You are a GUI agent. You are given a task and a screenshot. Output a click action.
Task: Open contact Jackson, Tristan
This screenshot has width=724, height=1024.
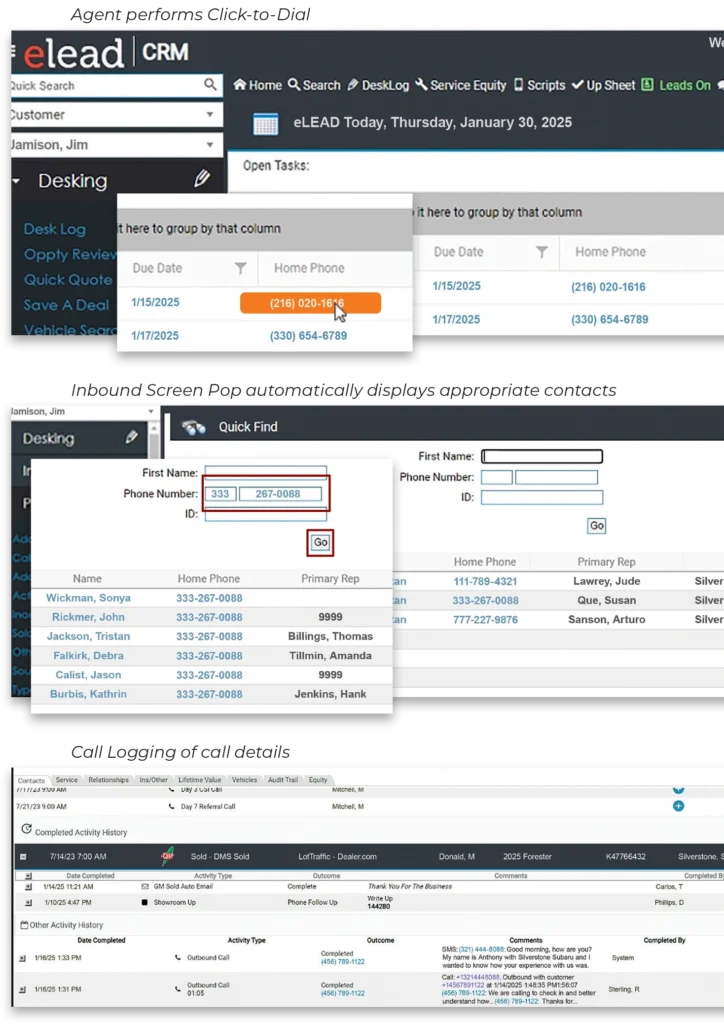point(88,636)
